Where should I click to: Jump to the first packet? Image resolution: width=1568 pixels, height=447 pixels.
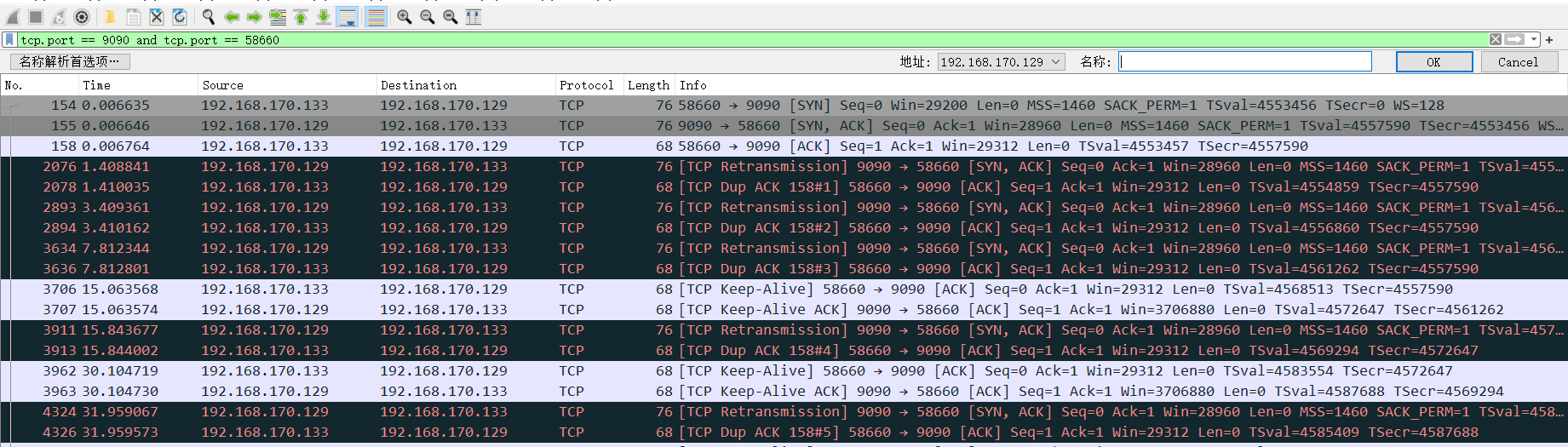(x=301, y=16)
